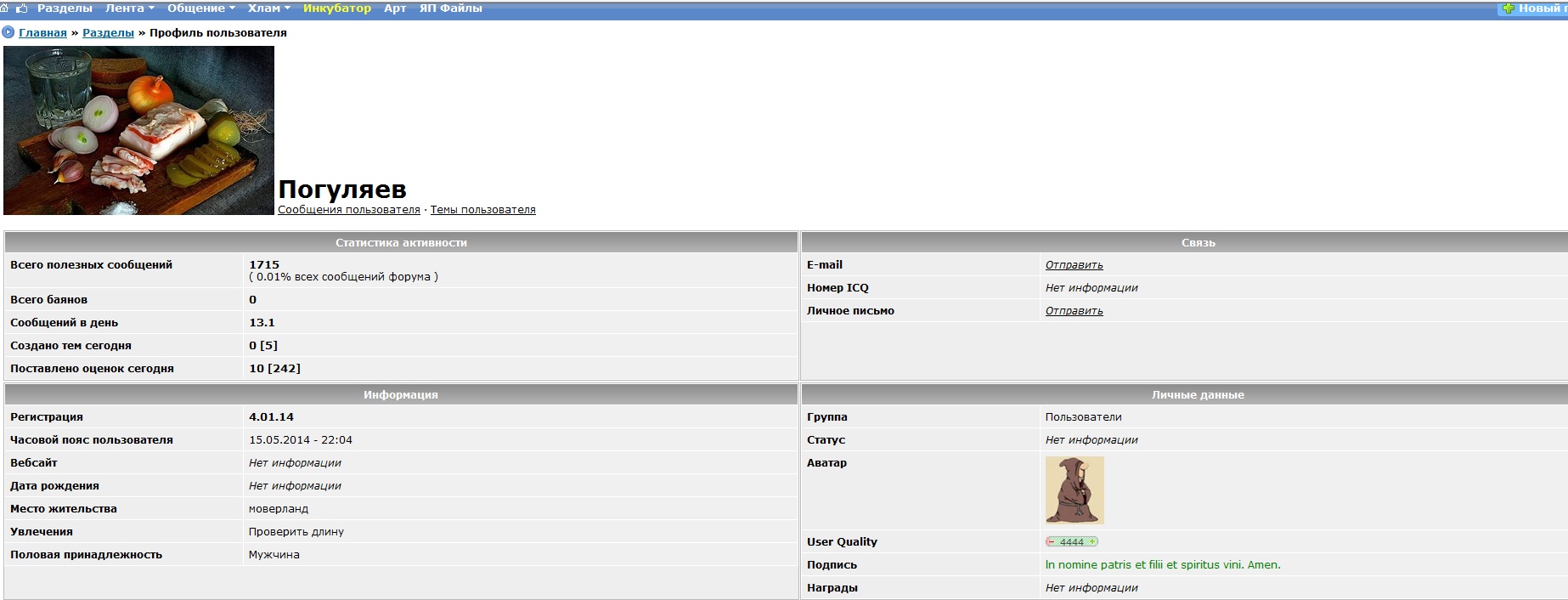Click Отправить link in E-mail row

(1074, 265)
